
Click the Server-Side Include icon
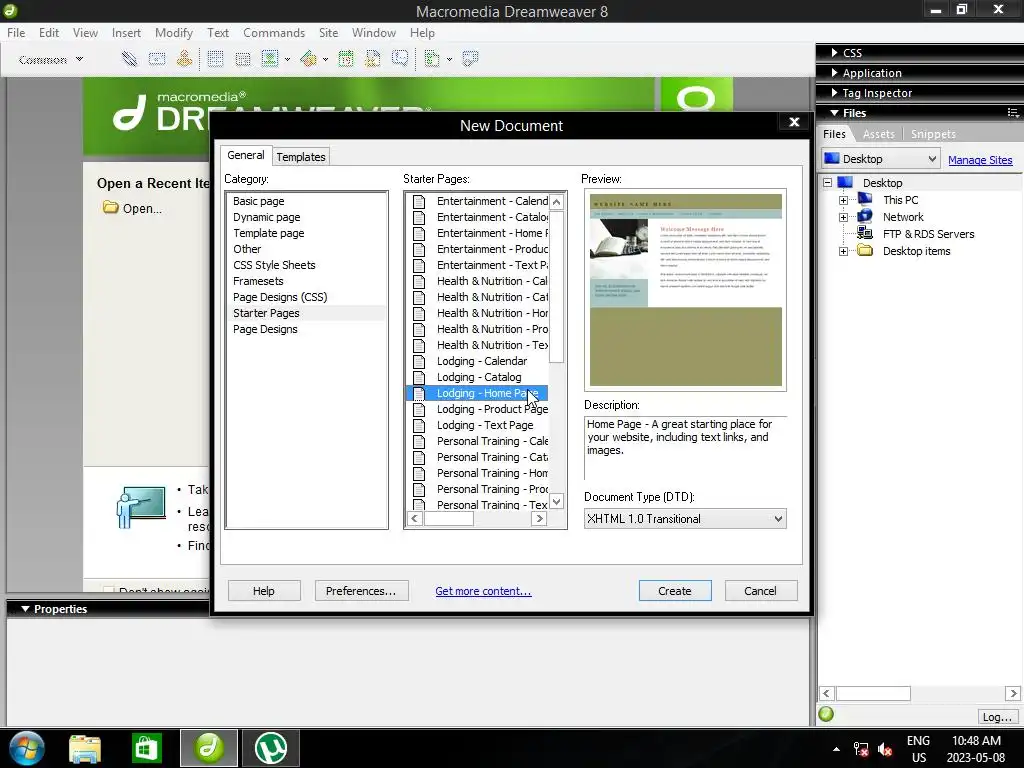pyautogui.click(x=373, y=59)
